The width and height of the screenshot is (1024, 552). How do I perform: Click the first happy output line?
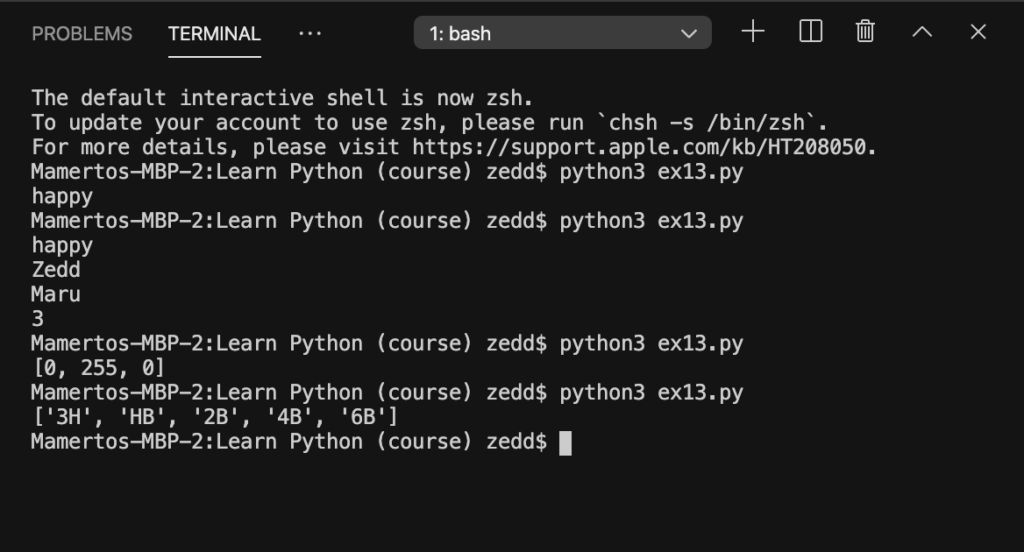coord(62,197)
